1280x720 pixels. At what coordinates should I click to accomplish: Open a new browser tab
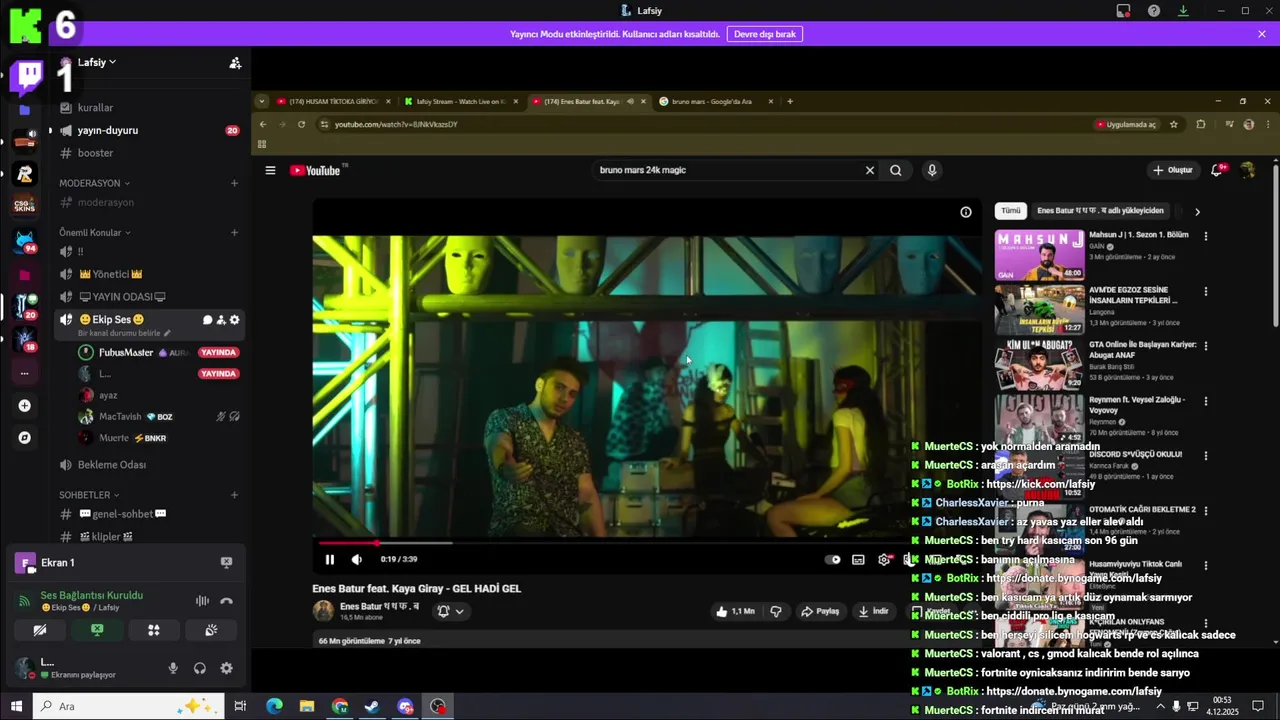click(790, 101)
